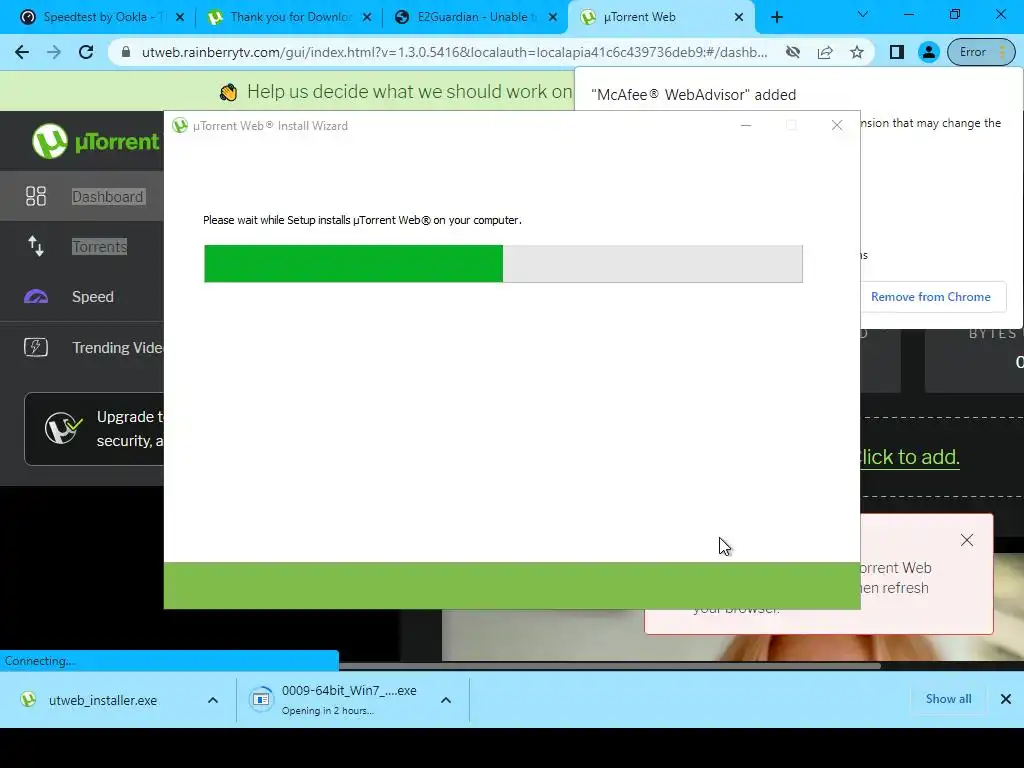Click the Error update button in Chrome
1024x768 pixels.
982,52
